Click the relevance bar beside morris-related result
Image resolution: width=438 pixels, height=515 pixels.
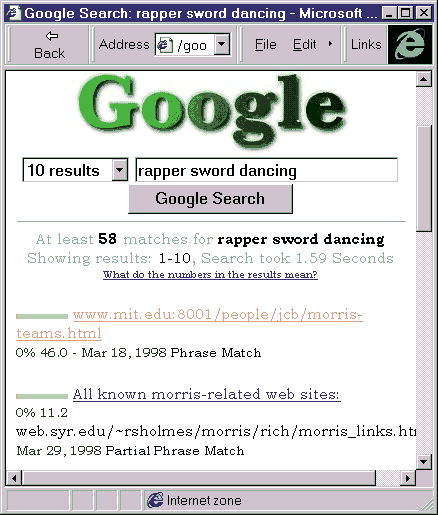coord(42,396)
